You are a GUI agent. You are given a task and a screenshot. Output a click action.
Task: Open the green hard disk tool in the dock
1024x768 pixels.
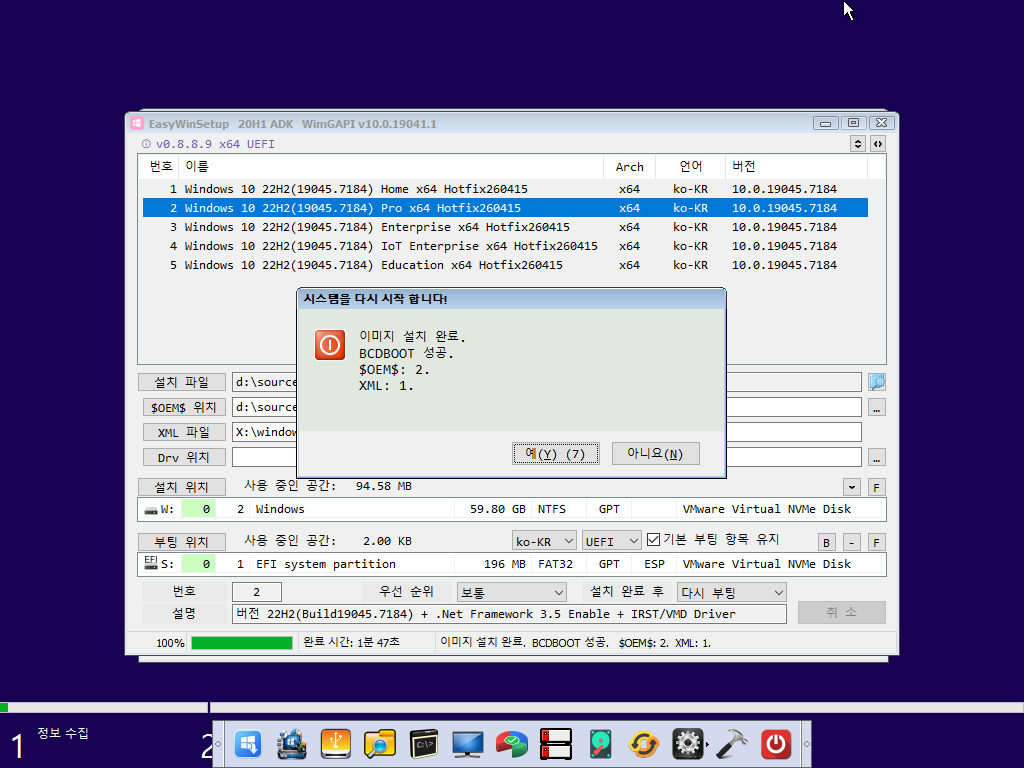point(600,744)
